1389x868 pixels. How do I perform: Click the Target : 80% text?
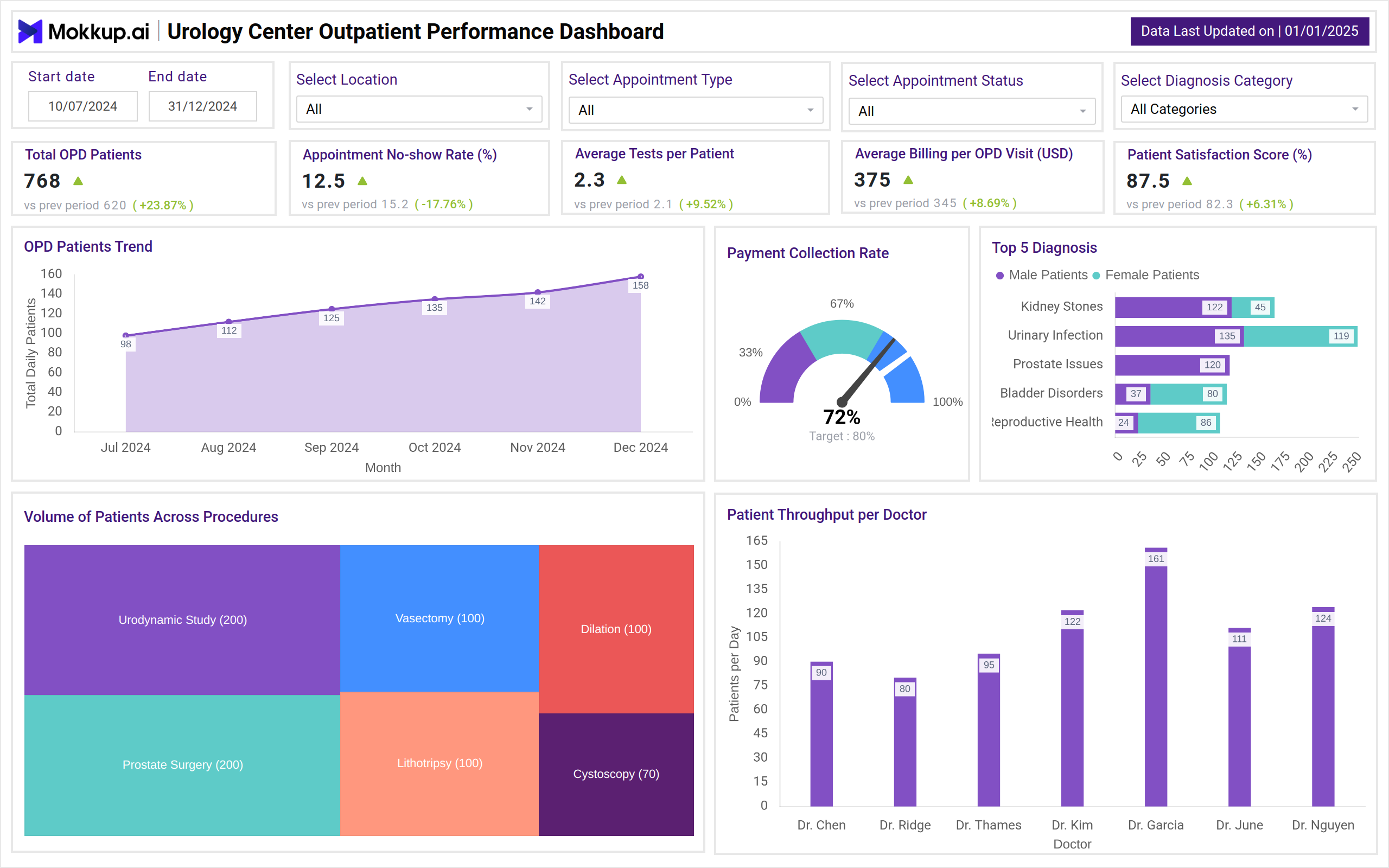tap(842, 436)
